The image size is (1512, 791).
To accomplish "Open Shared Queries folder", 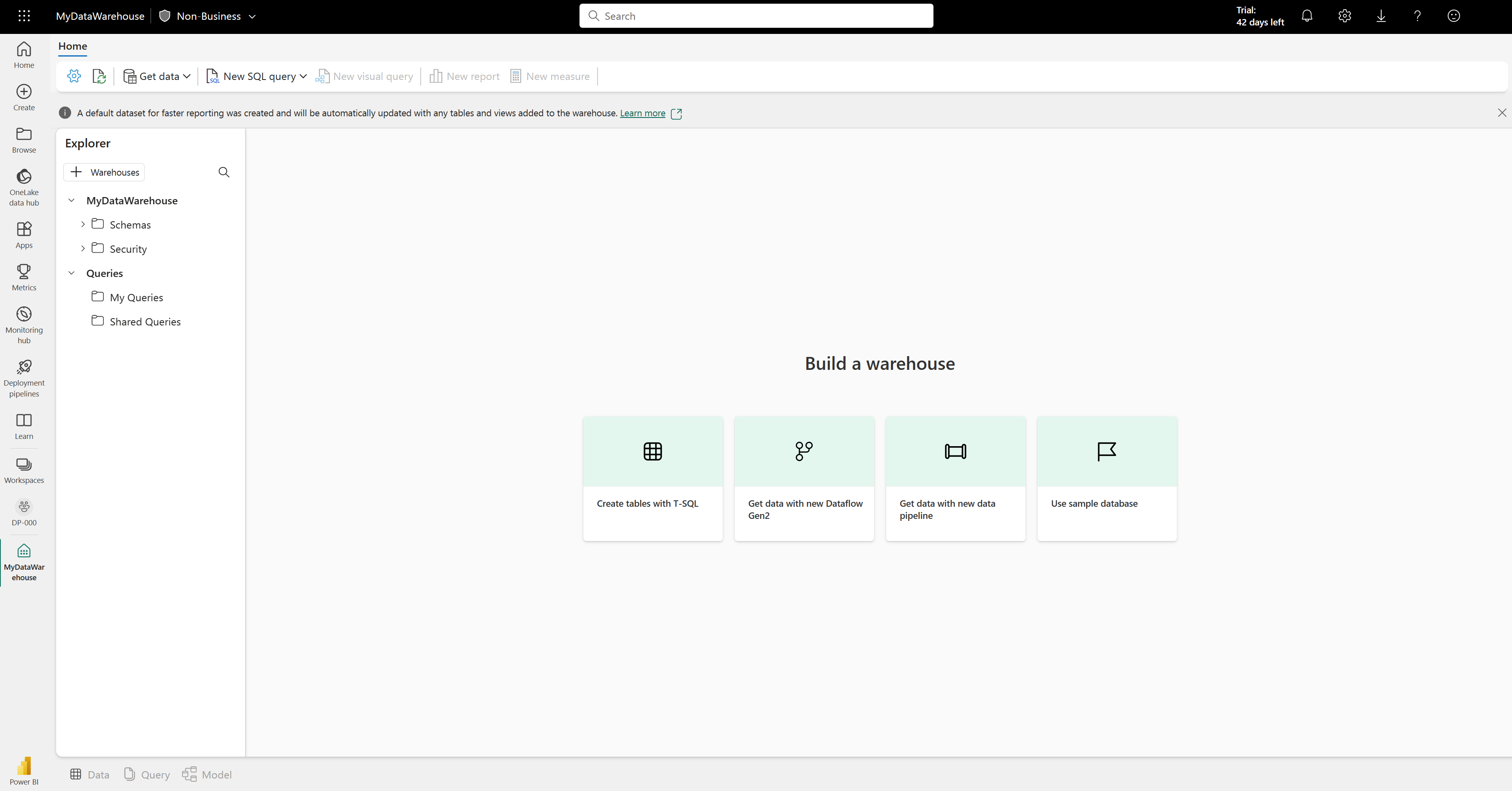I will 145,321.
